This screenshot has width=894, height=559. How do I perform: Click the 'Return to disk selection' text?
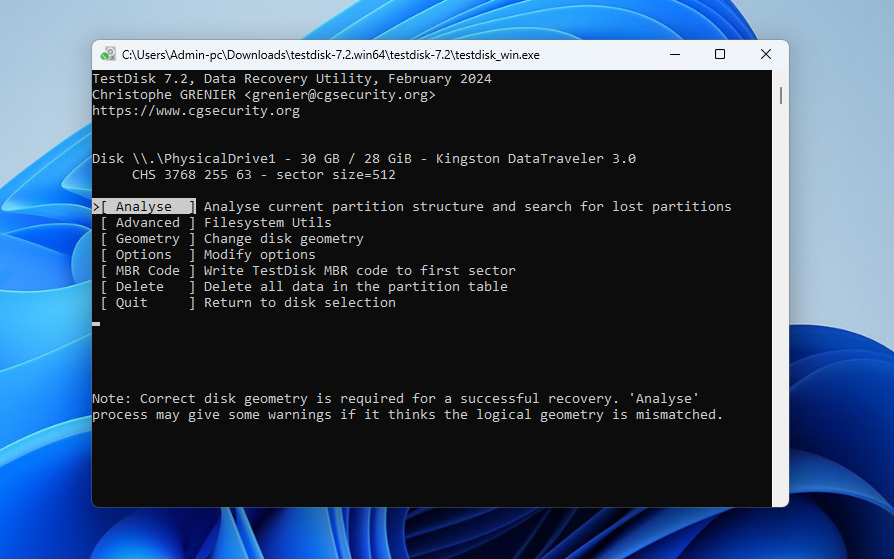[x=300, y=302]
